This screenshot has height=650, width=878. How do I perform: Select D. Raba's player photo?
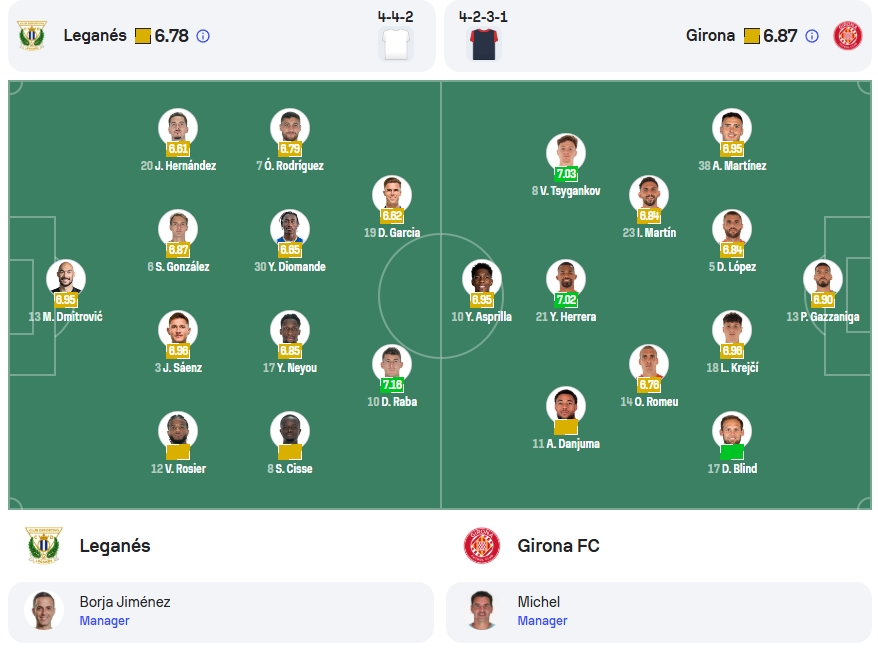pos(392,364)
